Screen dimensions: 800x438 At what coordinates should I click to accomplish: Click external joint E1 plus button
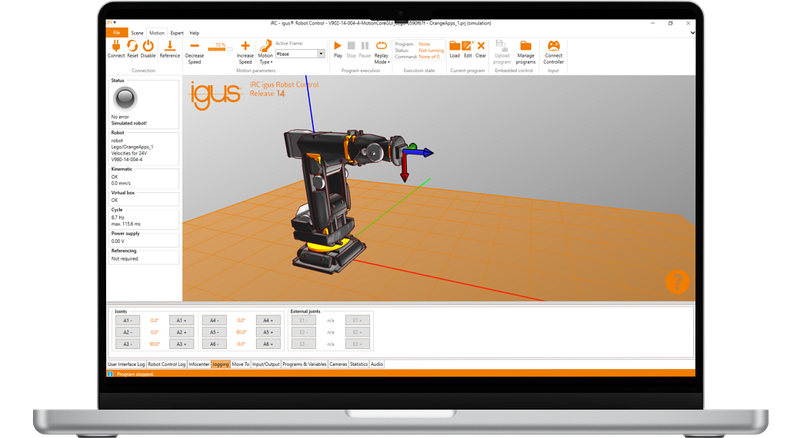coord(357,320)
